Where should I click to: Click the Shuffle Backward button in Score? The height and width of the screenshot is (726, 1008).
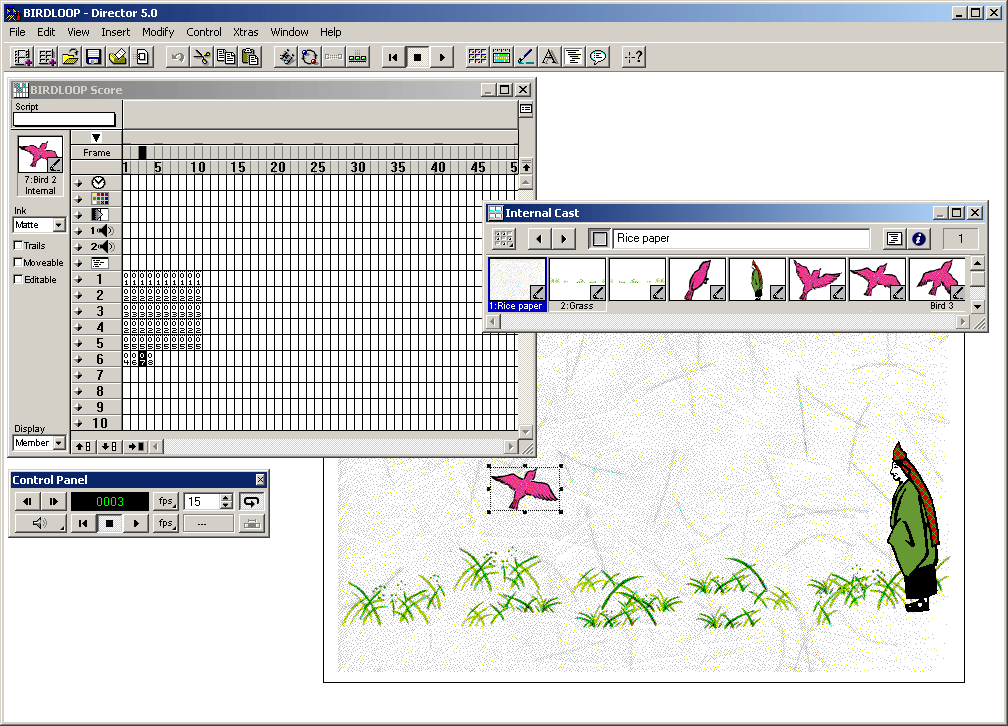tap(84, 446)
